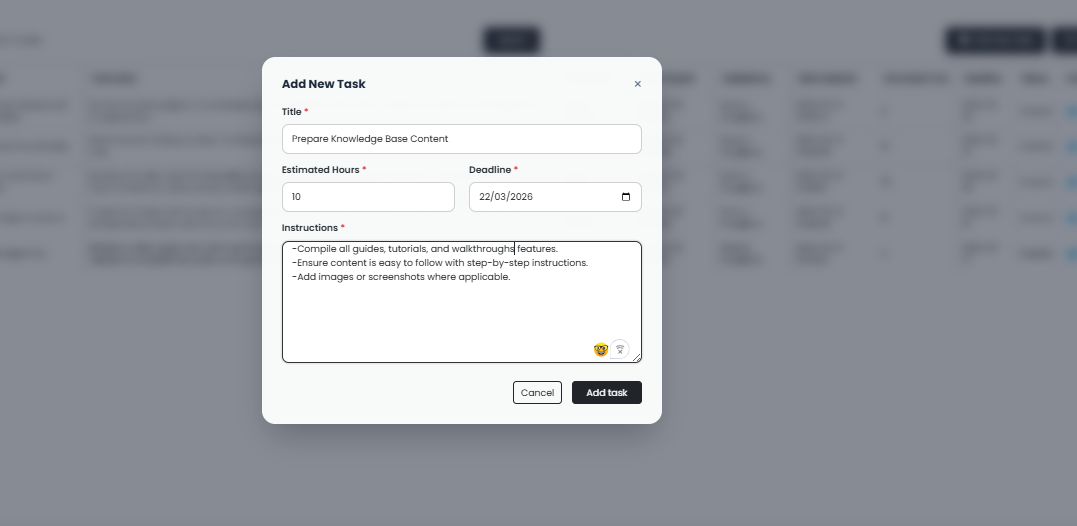Click the Deadline label
The width and height of the screenshot is (1077, 526).
(x=489, y=170)
